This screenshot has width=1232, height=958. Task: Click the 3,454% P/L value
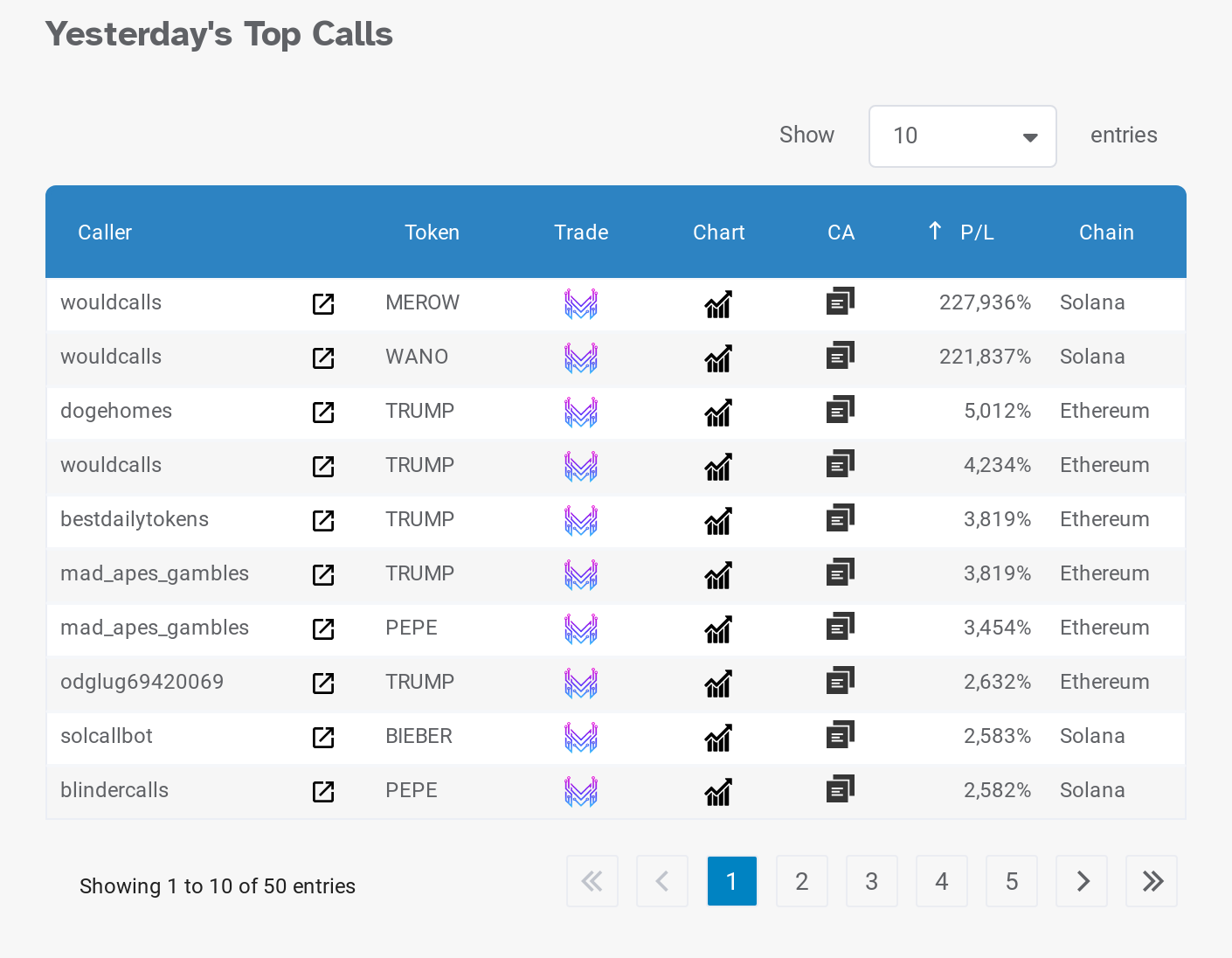coord(997,628)
